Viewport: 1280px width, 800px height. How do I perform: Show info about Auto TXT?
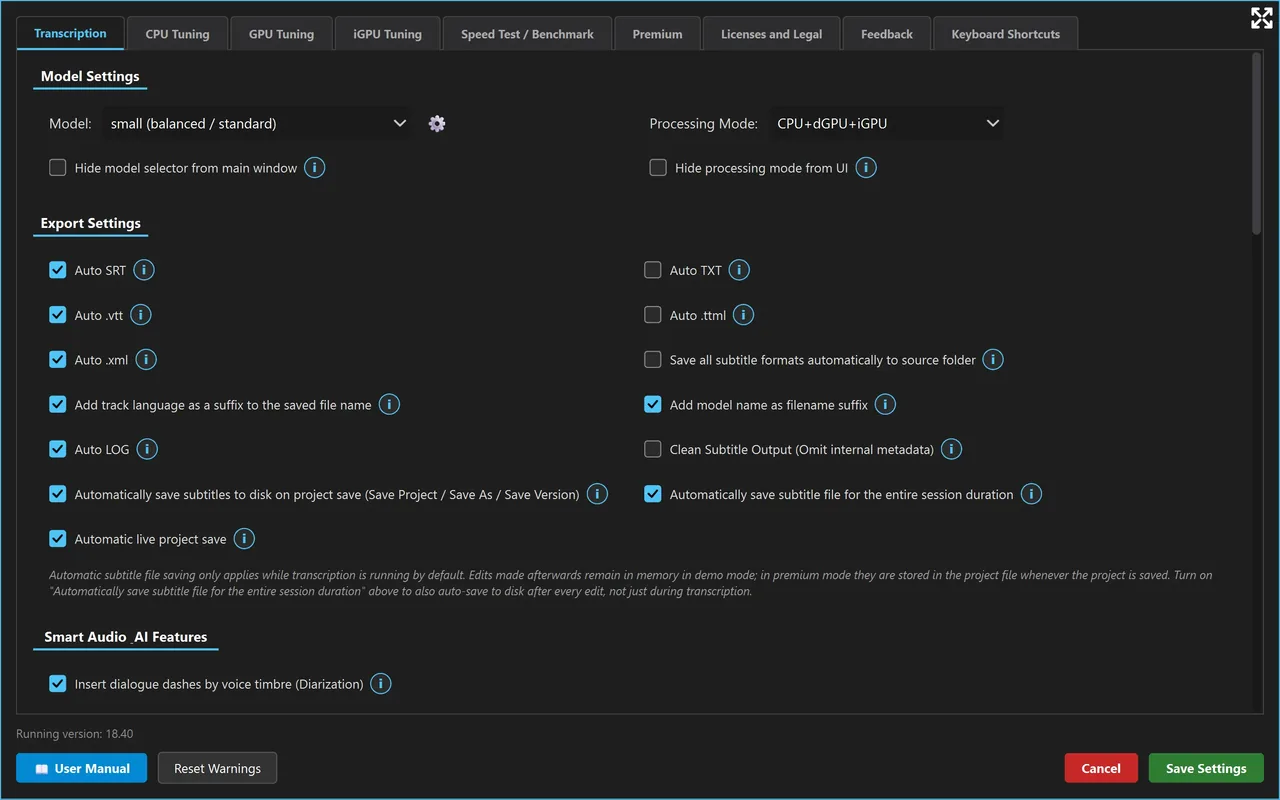[739, 270]
